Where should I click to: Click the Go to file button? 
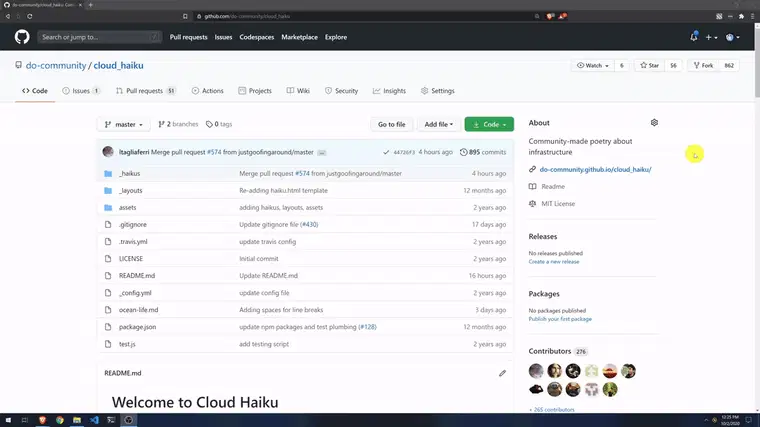[392, 125]
